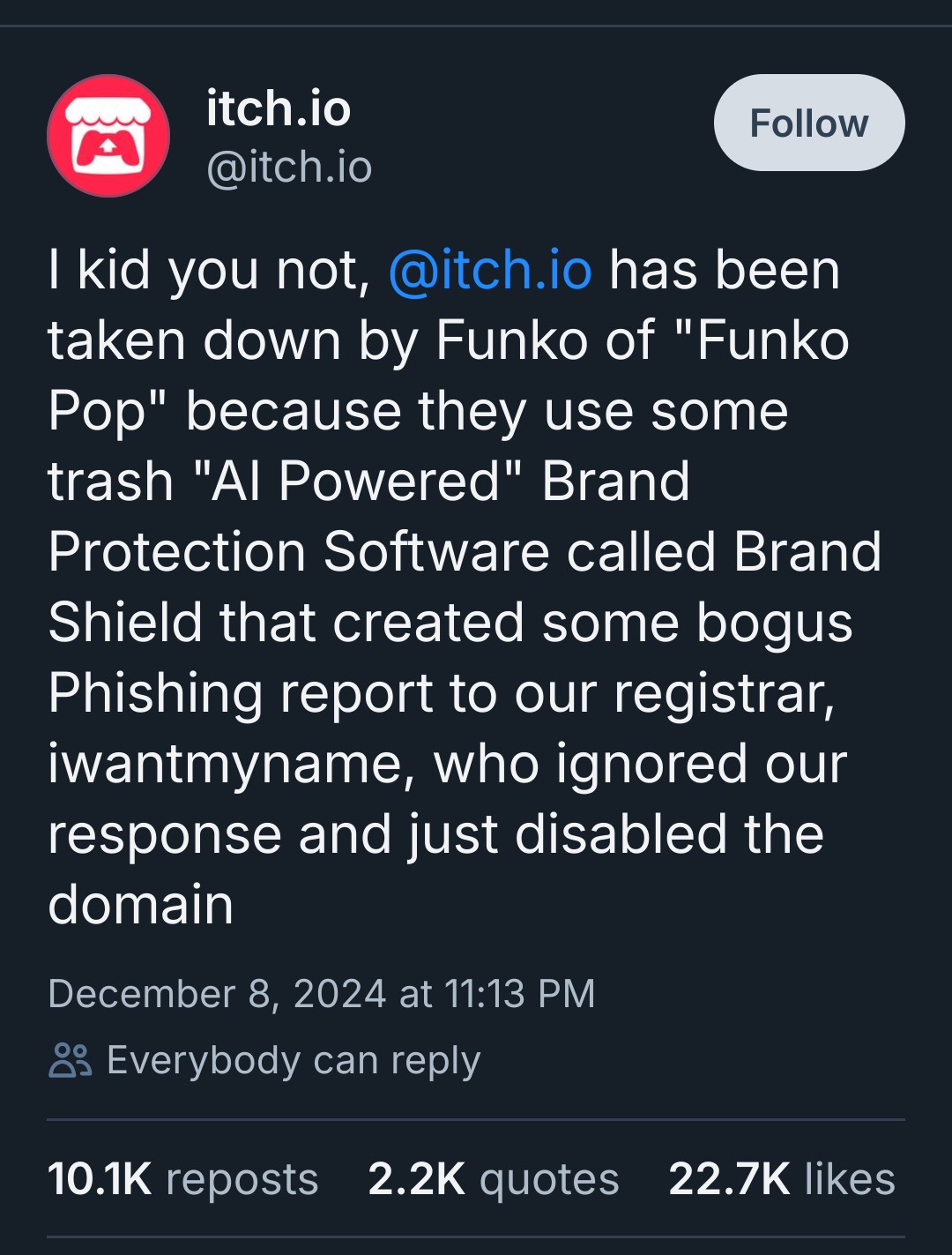952x1255 pixels.
Task: Click "Phishing report" in the post text
Action: [240, 693]
